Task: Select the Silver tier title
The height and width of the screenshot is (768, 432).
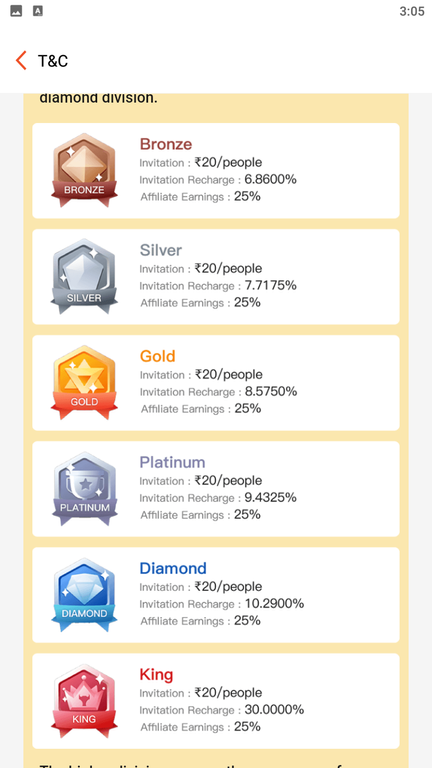Action: coord(161,250)
